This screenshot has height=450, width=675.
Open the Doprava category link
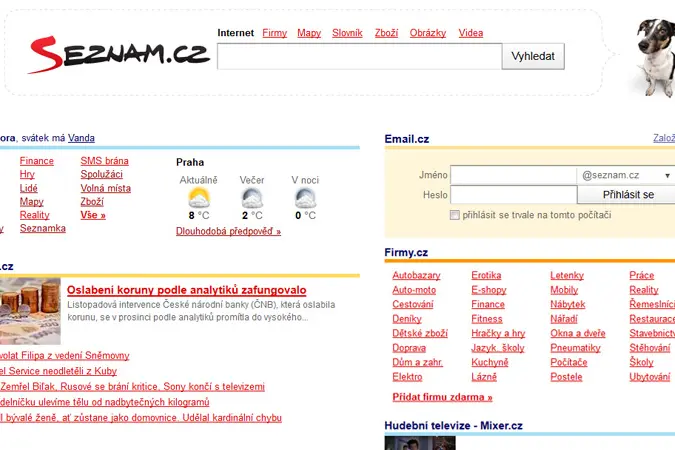click(x=409, y=348)
